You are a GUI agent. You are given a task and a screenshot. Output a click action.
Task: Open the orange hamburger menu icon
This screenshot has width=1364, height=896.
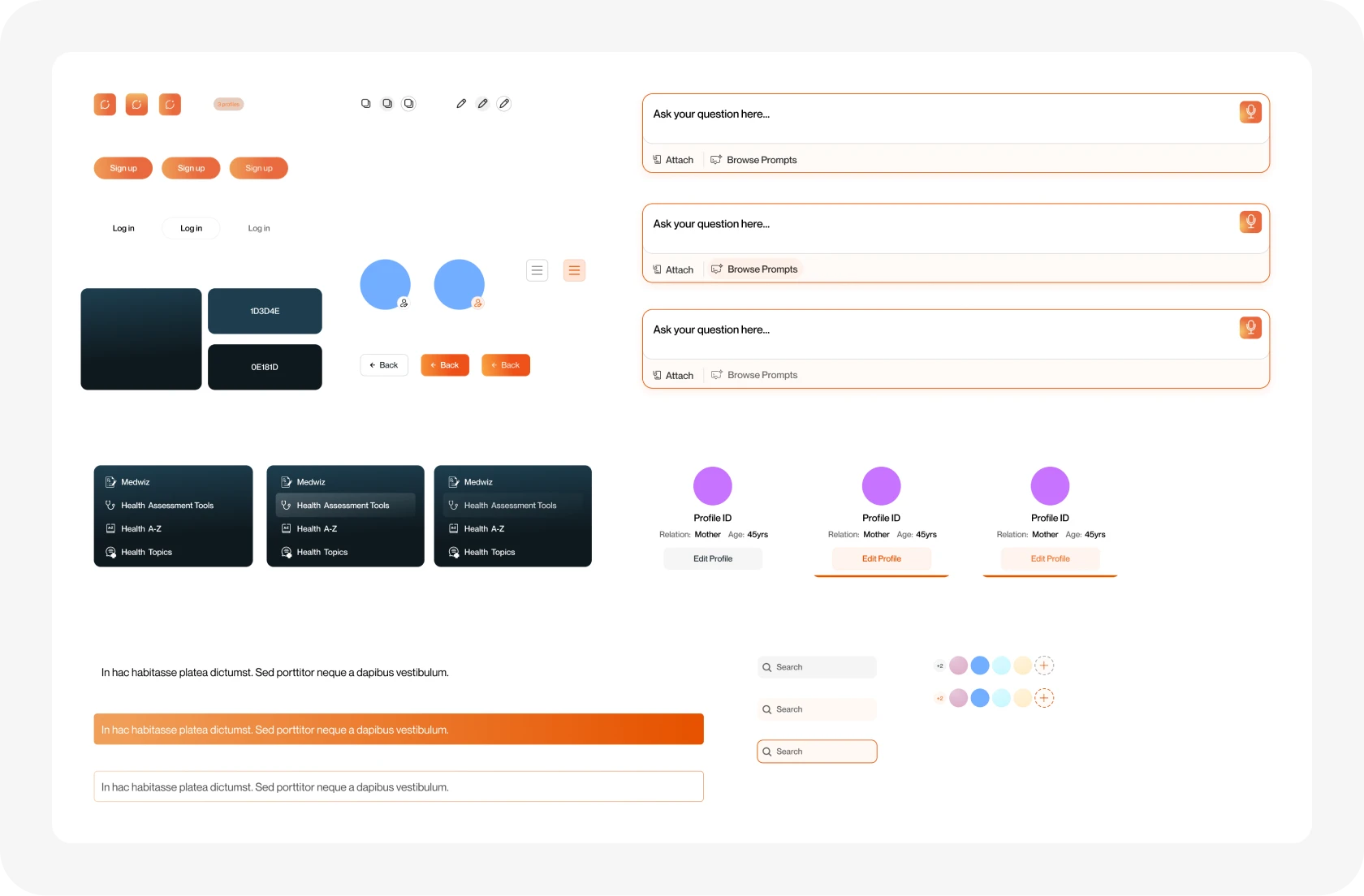click(x=574, y=270)
